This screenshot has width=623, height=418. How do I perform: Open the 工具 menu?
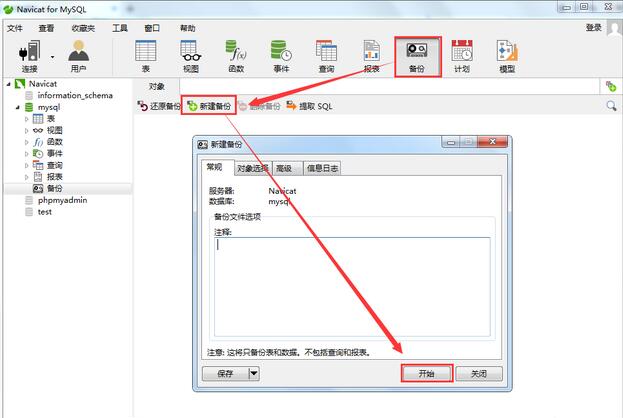[120, 28]
